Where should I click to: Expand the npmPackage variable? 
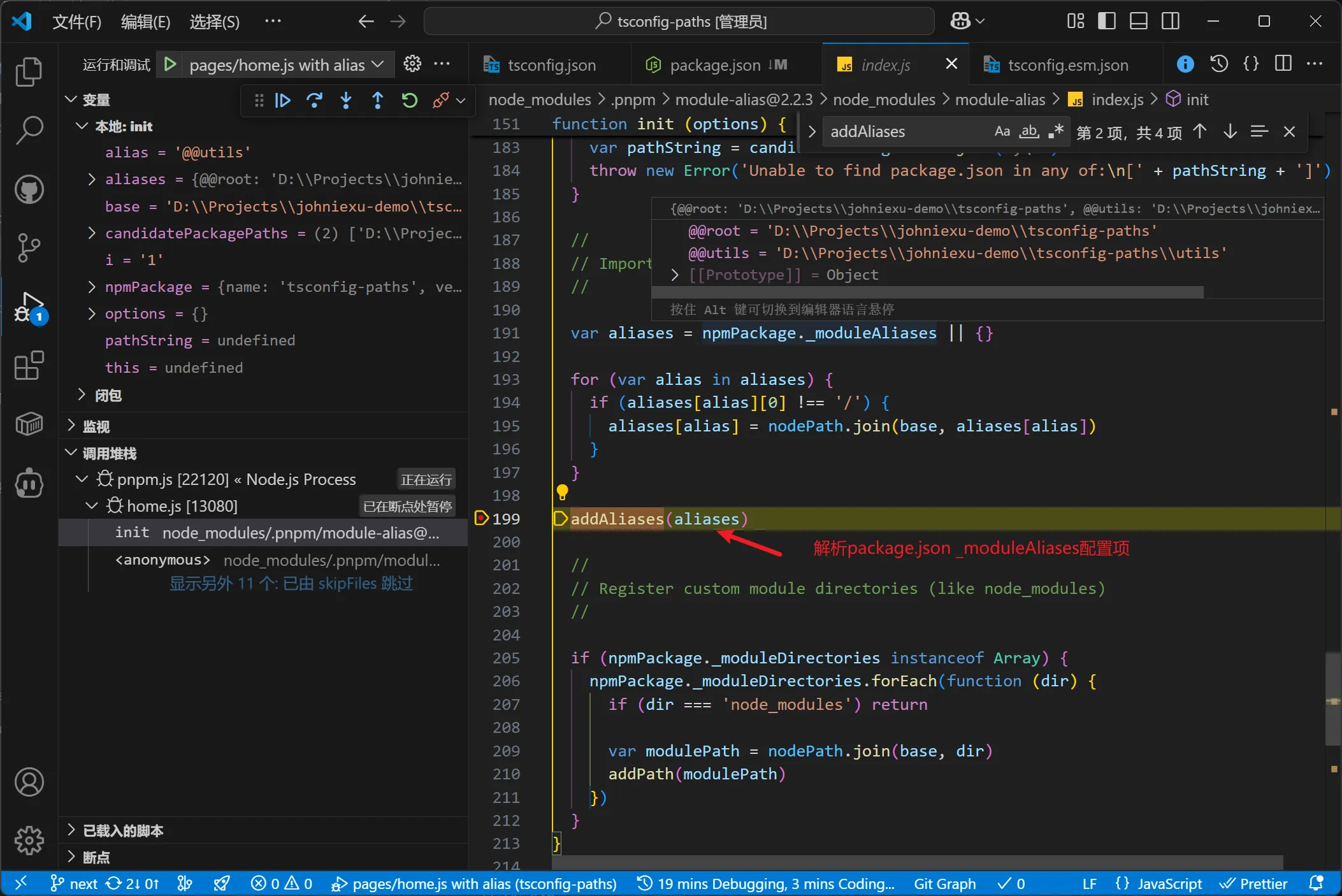click(92, 287)
